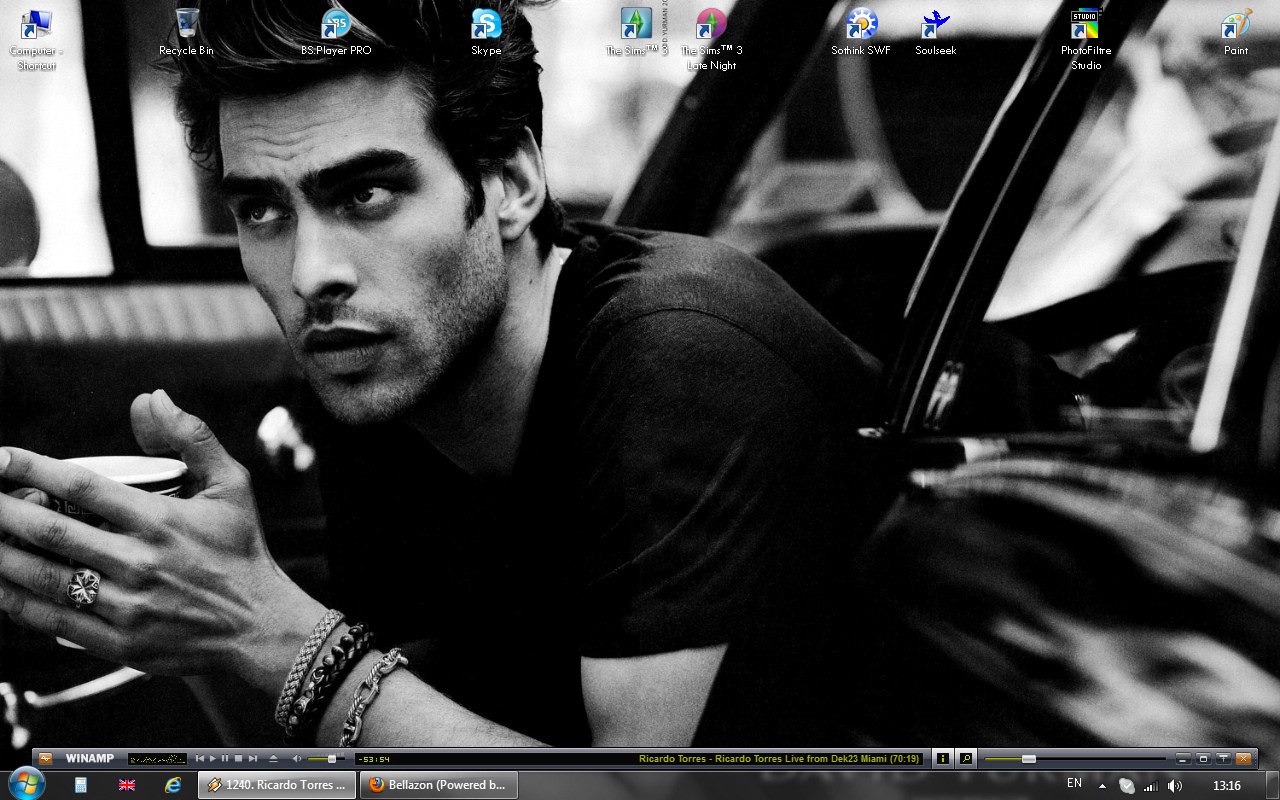
Task: Launch Skype from the desktop
Action: pos(486,24)
